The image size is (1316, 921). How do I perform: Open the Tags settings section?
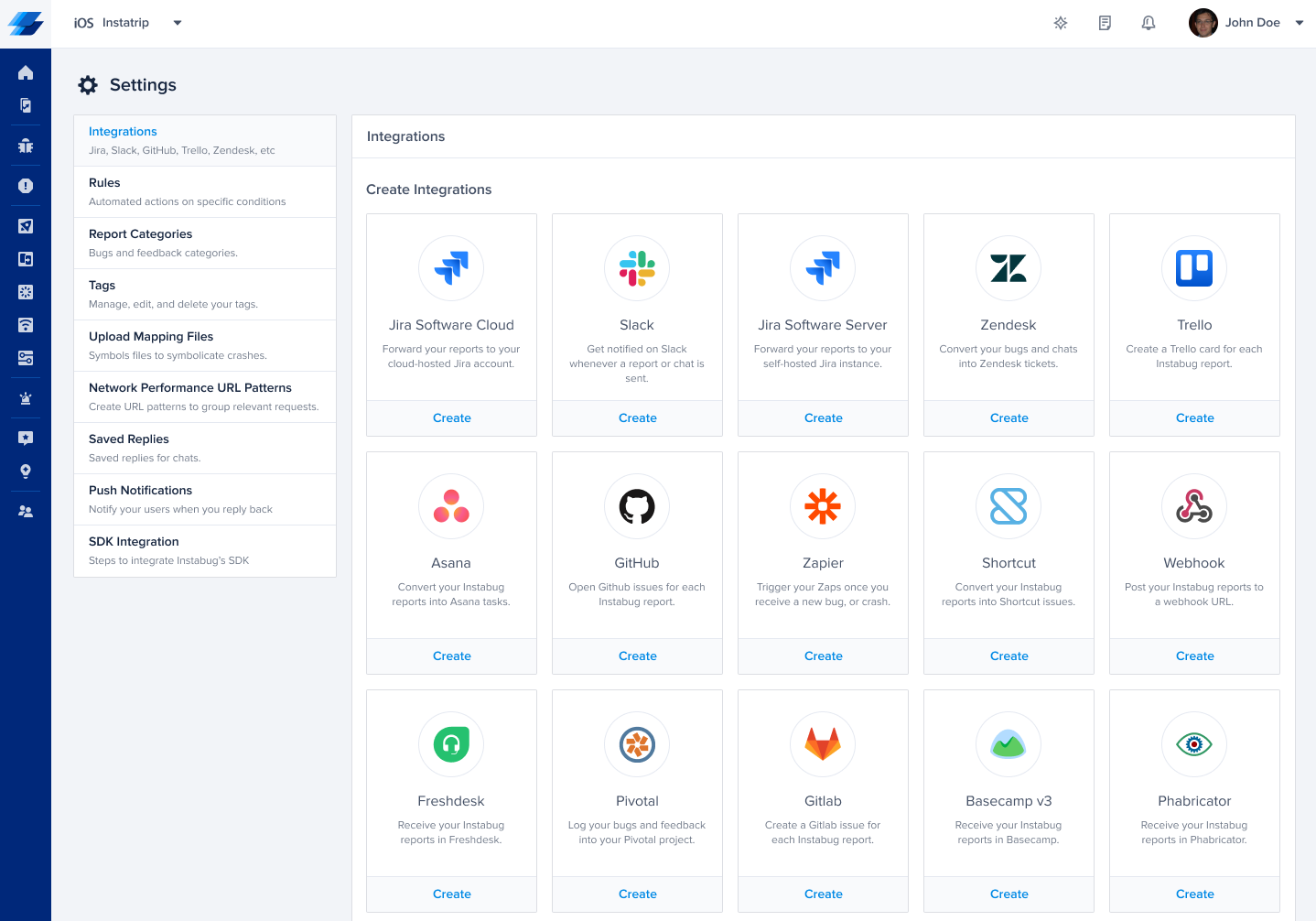(205, 295)
